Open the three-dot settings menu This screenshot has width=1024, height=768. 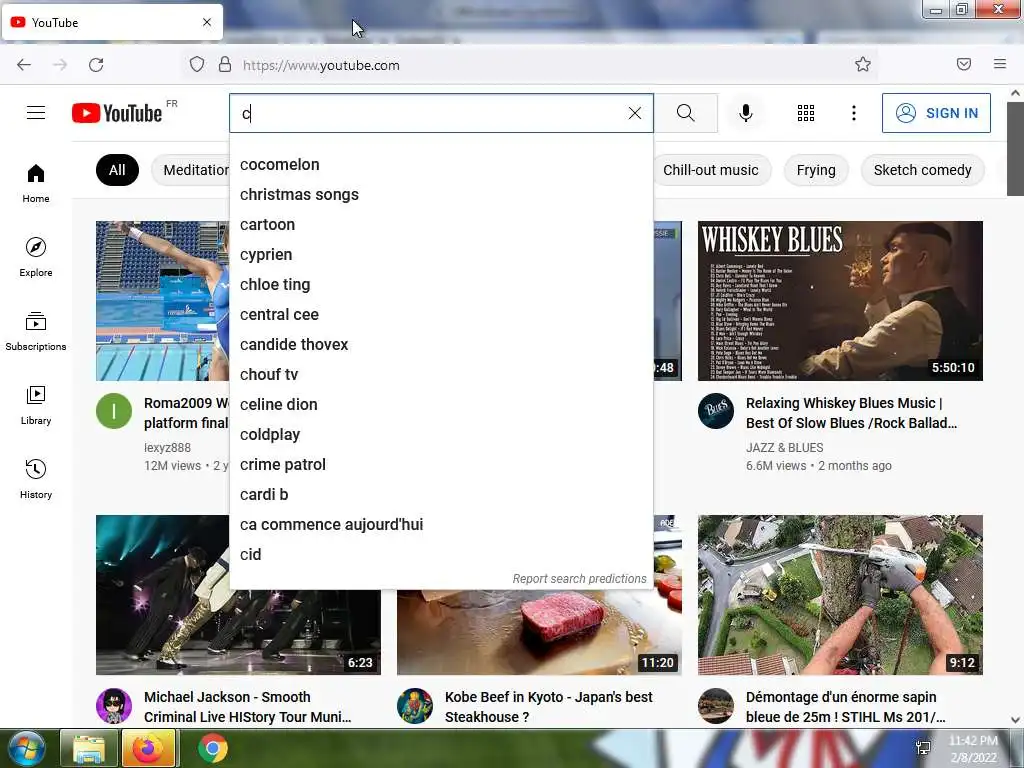point(854,113)
